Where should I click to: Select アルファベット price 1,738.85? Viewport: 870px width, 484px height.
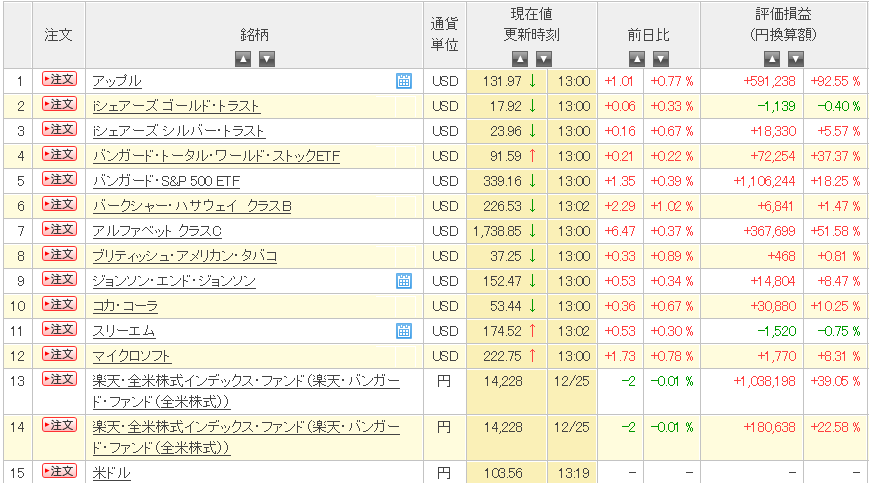(497, 231)
